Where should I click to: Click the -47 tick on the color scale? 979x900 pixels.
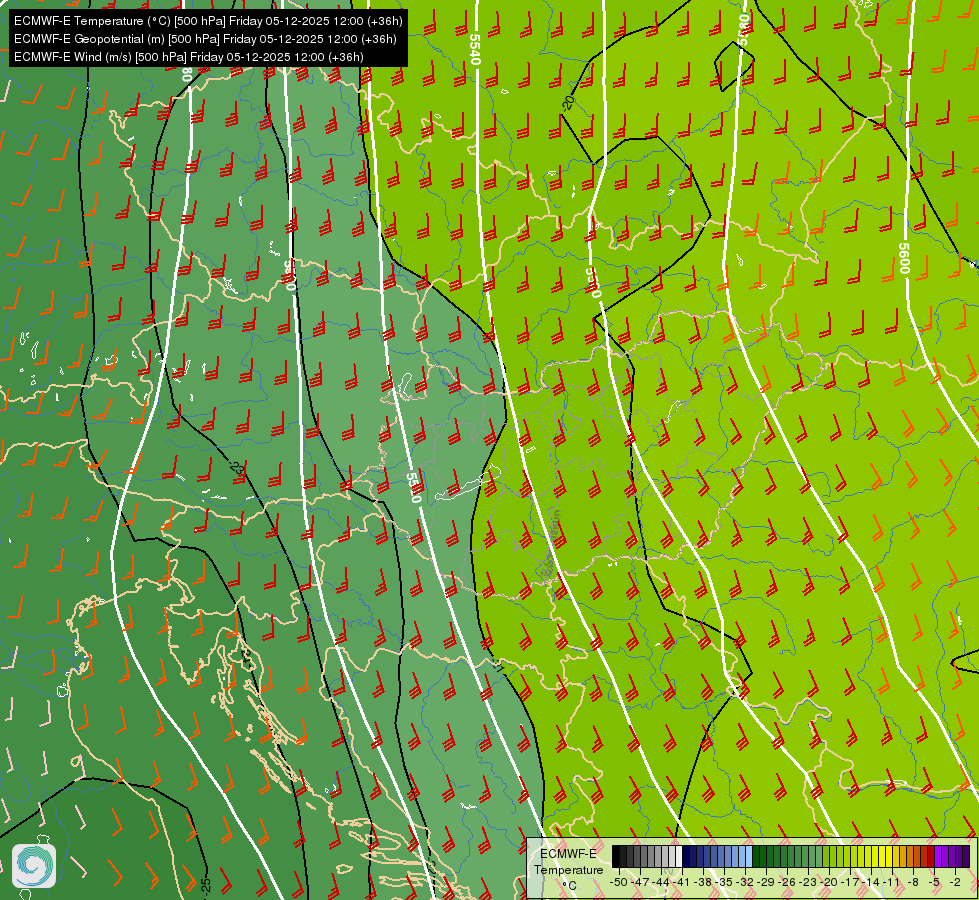click(x=640, y=882)
